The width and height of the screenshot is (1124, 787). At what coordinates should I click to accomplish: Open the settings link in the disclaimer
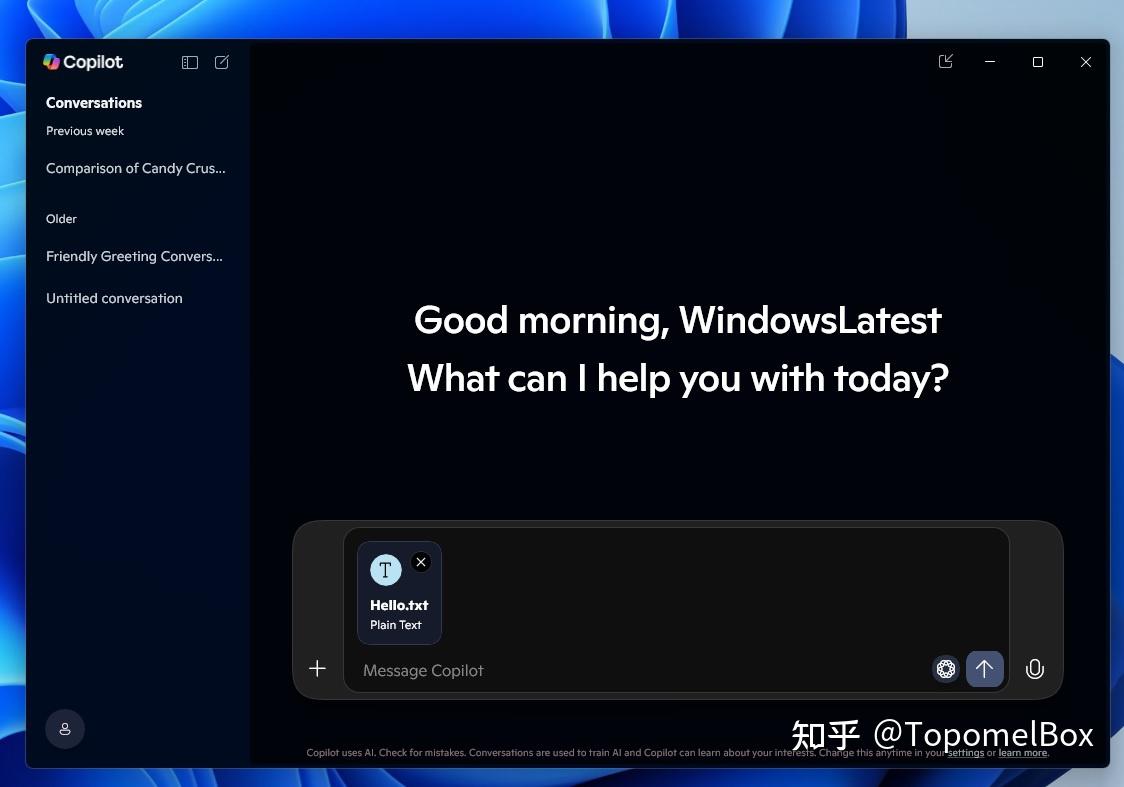pos(965,752)
